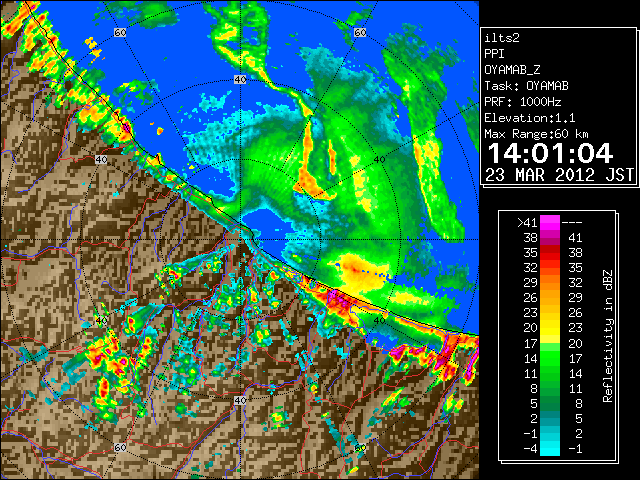Select the OYAMAB_Z product name

512,70
